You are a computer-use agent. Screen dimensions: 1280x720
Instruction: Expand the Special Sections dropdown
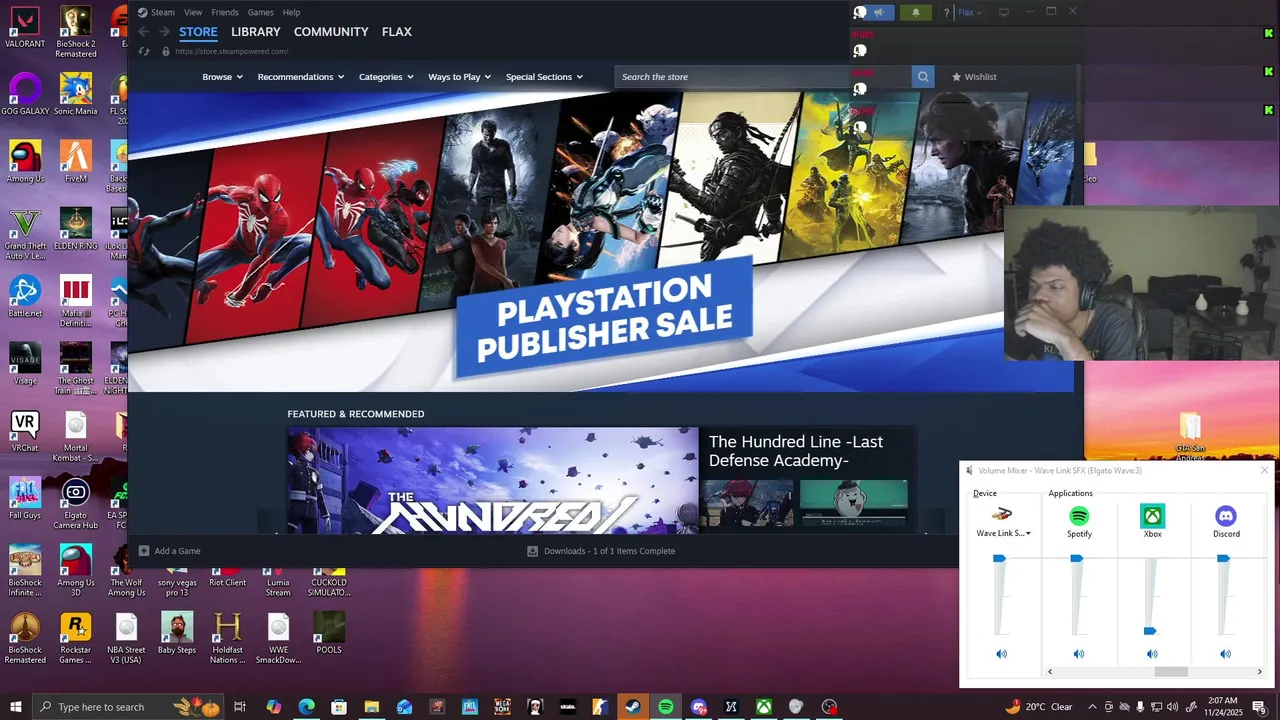click(x=544, y=77)
